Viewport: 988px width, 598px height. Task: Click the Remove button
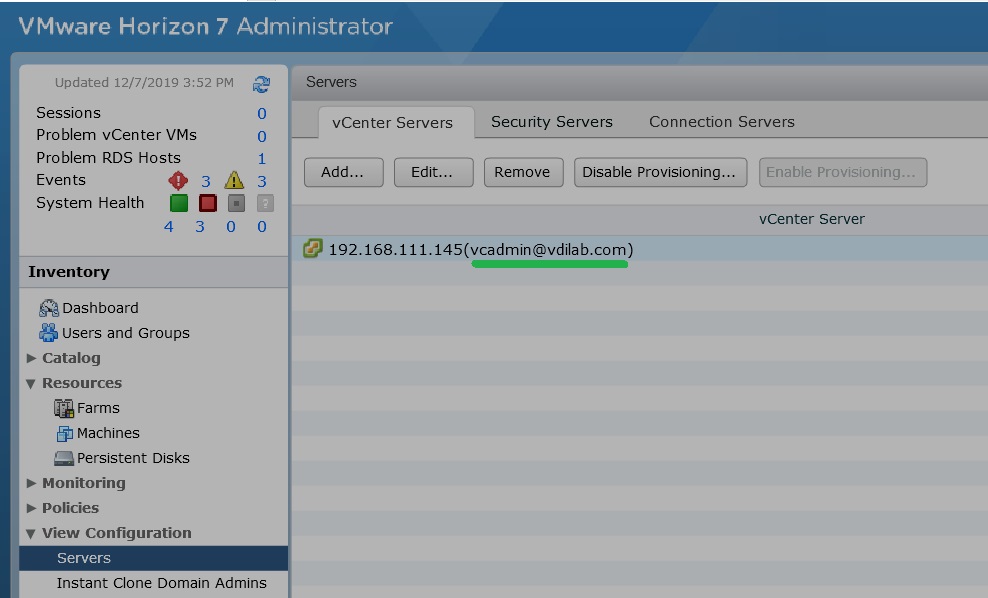[523, 173]
